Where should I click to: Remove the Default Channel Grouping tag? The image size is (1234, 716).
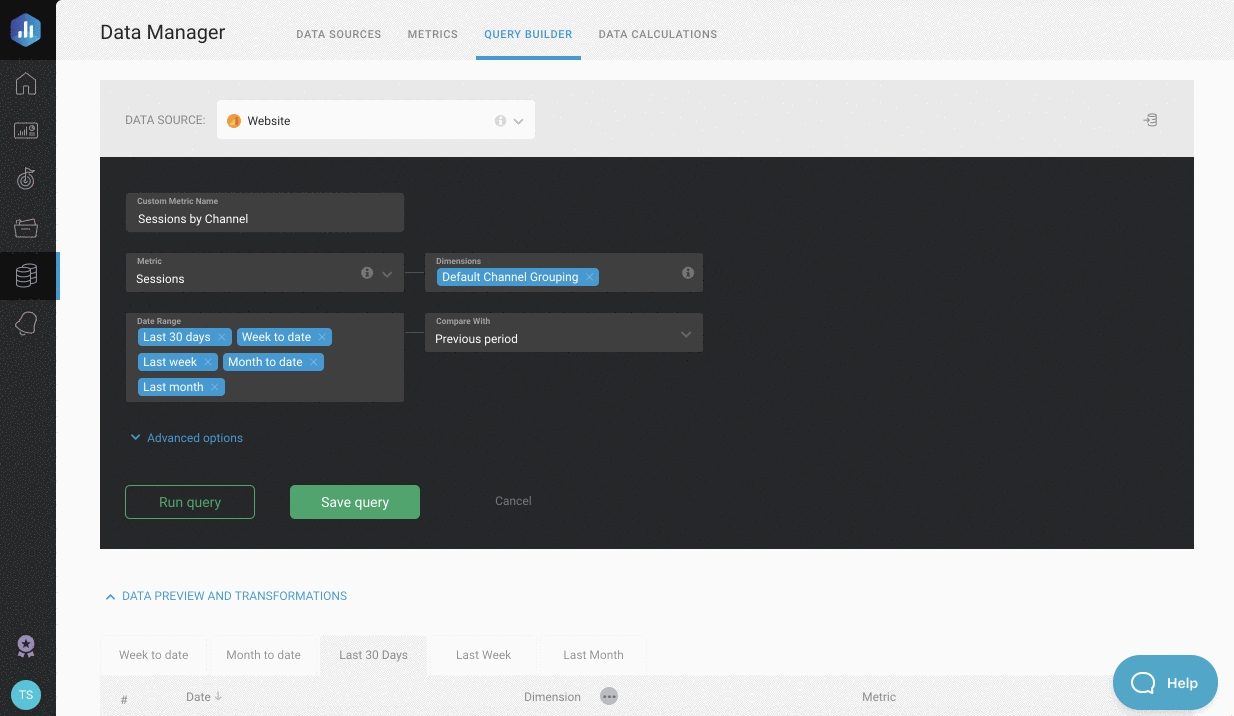click(x=590, y=277)
